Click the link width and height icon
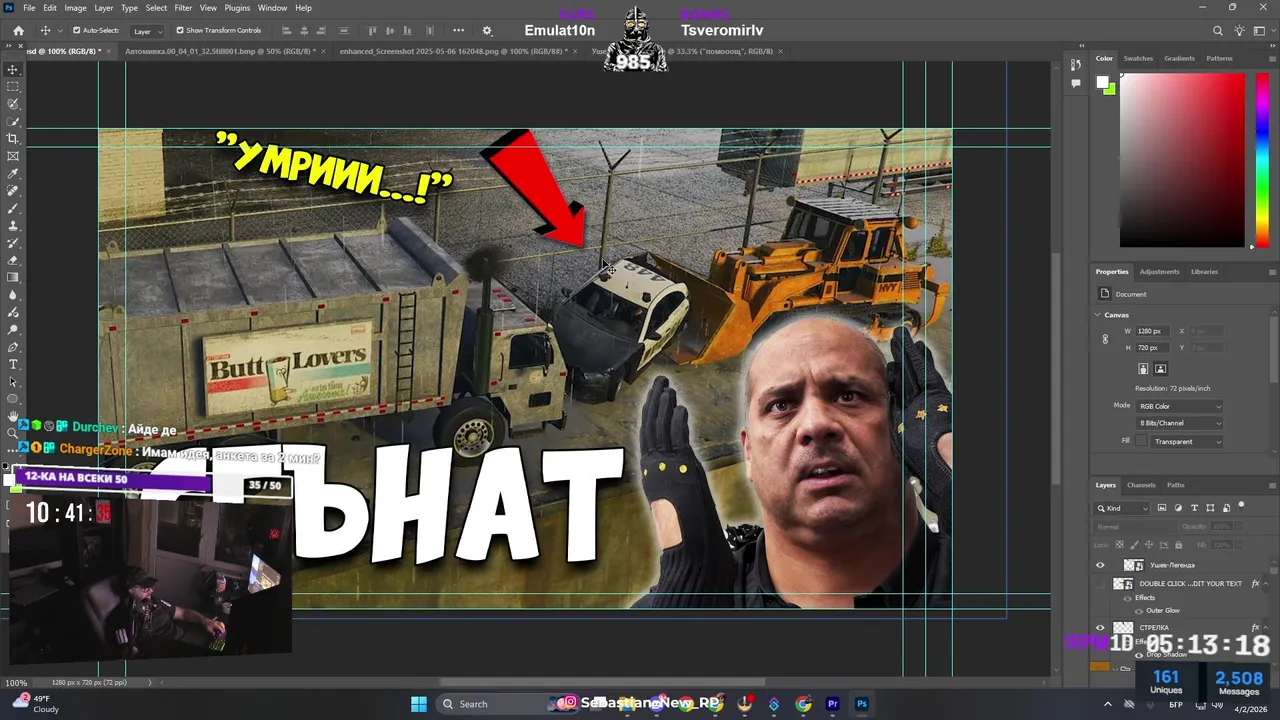Screen dimensions: 1280x720 1105,339
